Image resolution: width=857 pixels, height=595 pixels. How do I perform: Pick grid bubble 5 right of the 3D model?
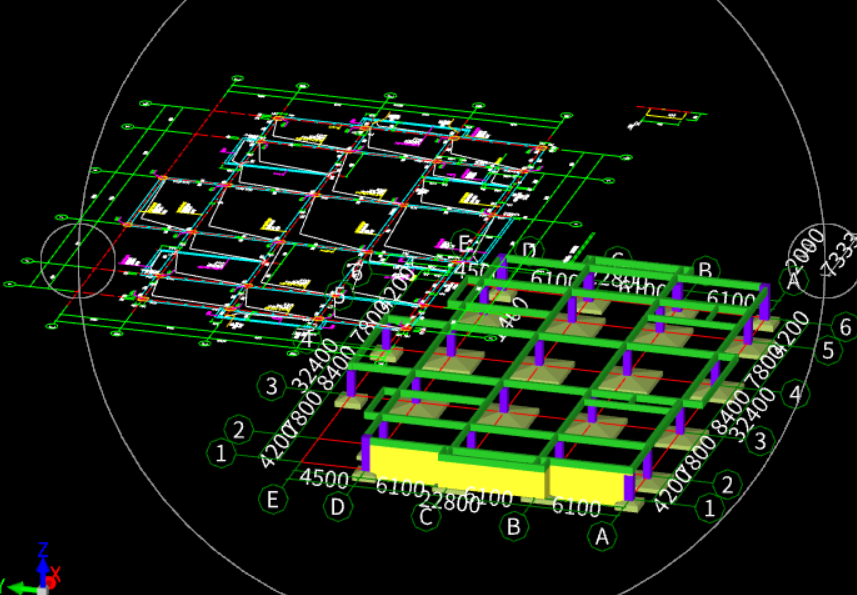pos(829,350)
